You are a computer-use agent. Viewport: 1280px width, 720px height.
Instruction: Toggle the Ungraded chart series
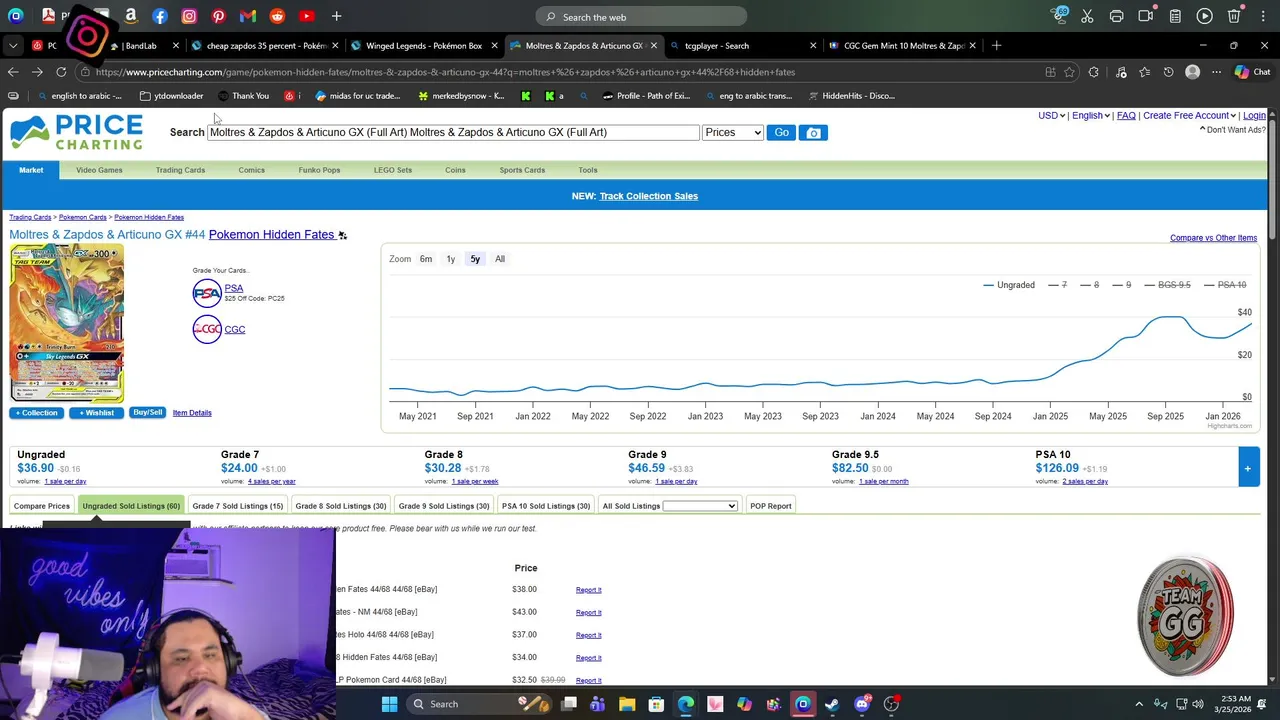[1009, 285]
